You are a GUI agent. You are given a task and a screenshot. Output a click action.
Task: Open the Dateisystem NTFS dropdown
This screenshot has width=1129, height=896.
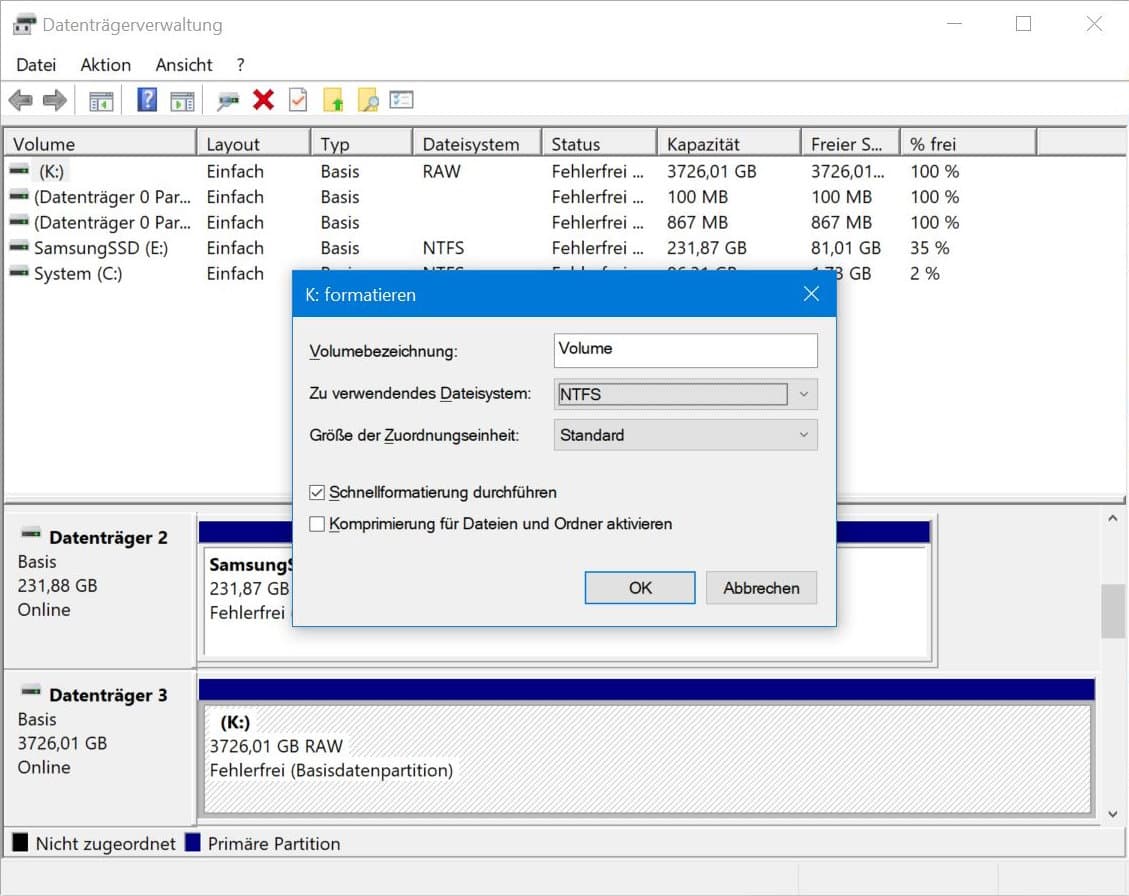point(685,394)
